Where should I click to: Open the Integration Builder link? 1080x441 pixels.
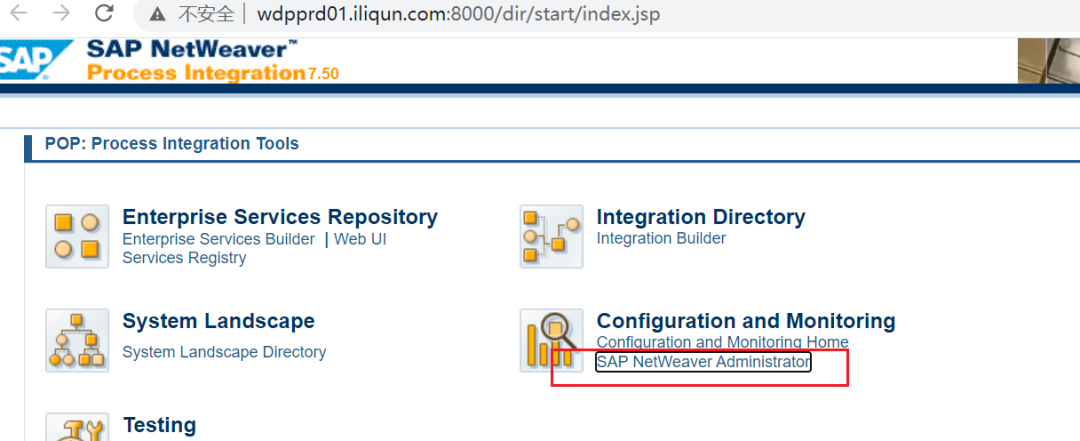coord(661,238)
